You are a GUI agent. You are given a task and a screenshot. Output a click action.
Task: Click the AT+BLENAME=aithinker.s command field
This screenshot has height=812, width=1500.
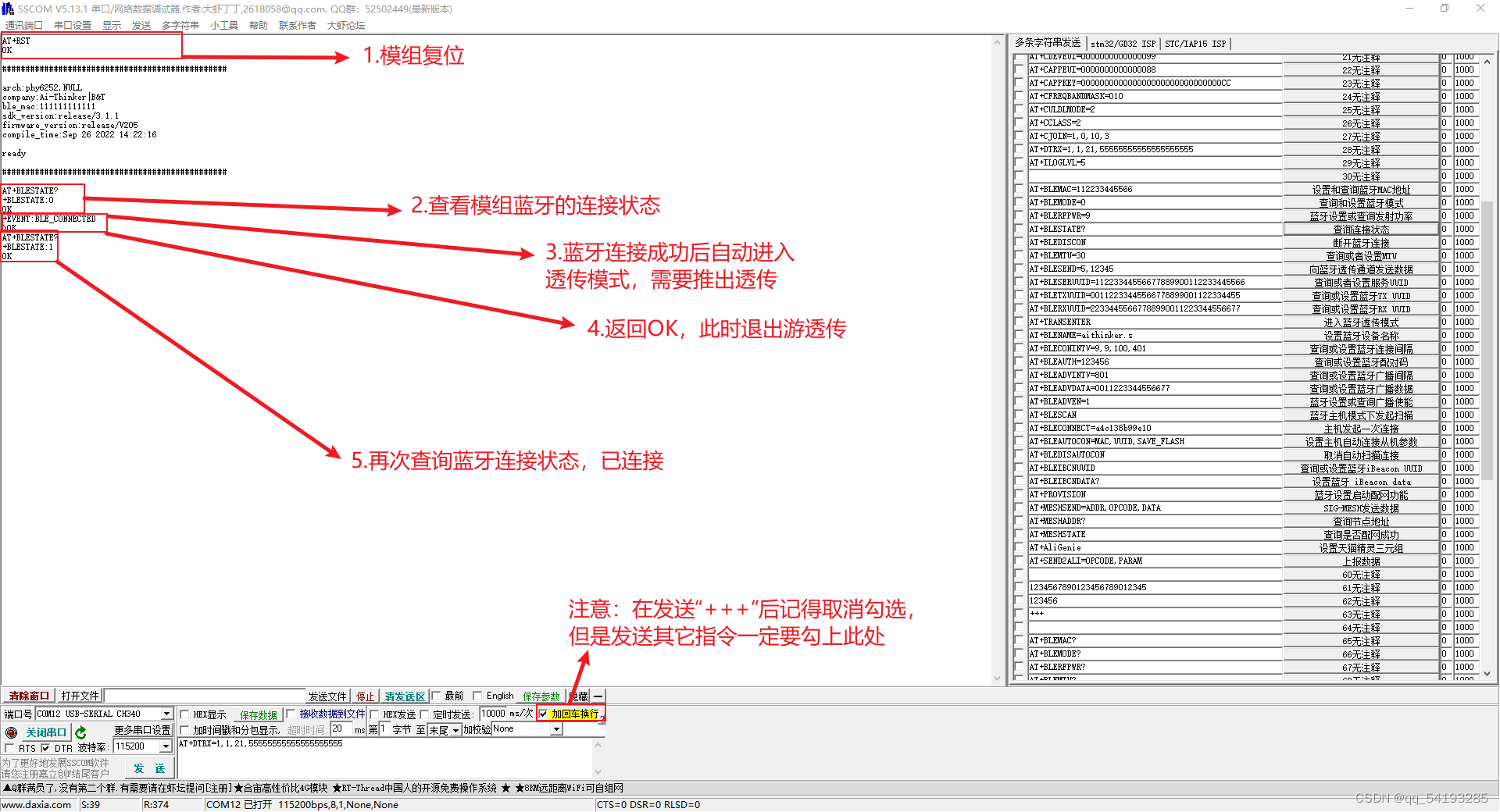(1155, 336)
